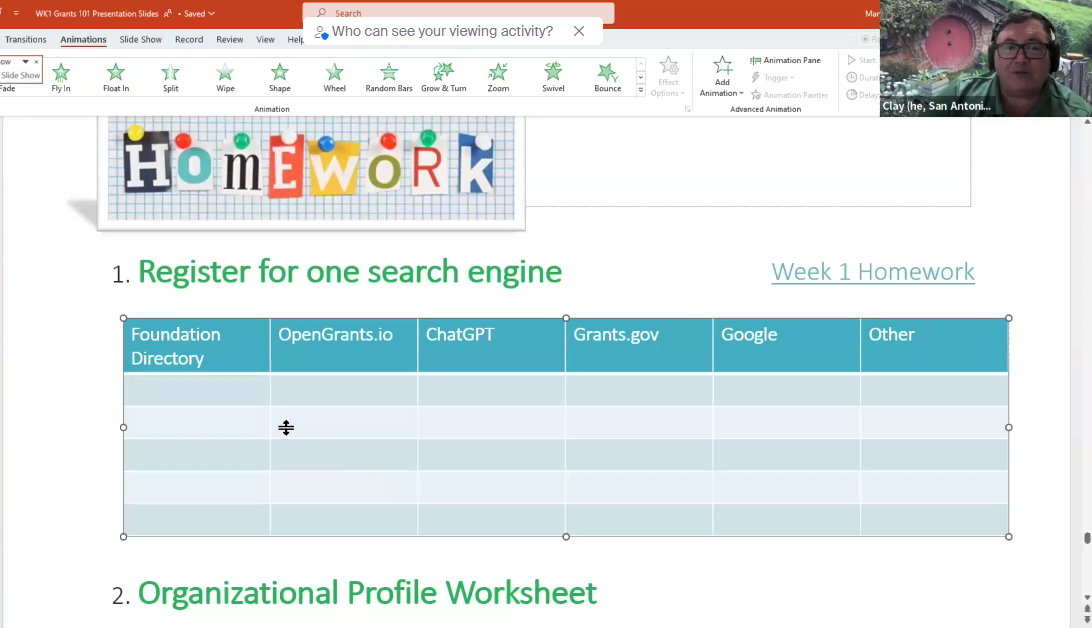The image size is (1092, 628).
Task: Apply the Zoom animation effect
Action: pyautogui.click(x=498, y=77)
